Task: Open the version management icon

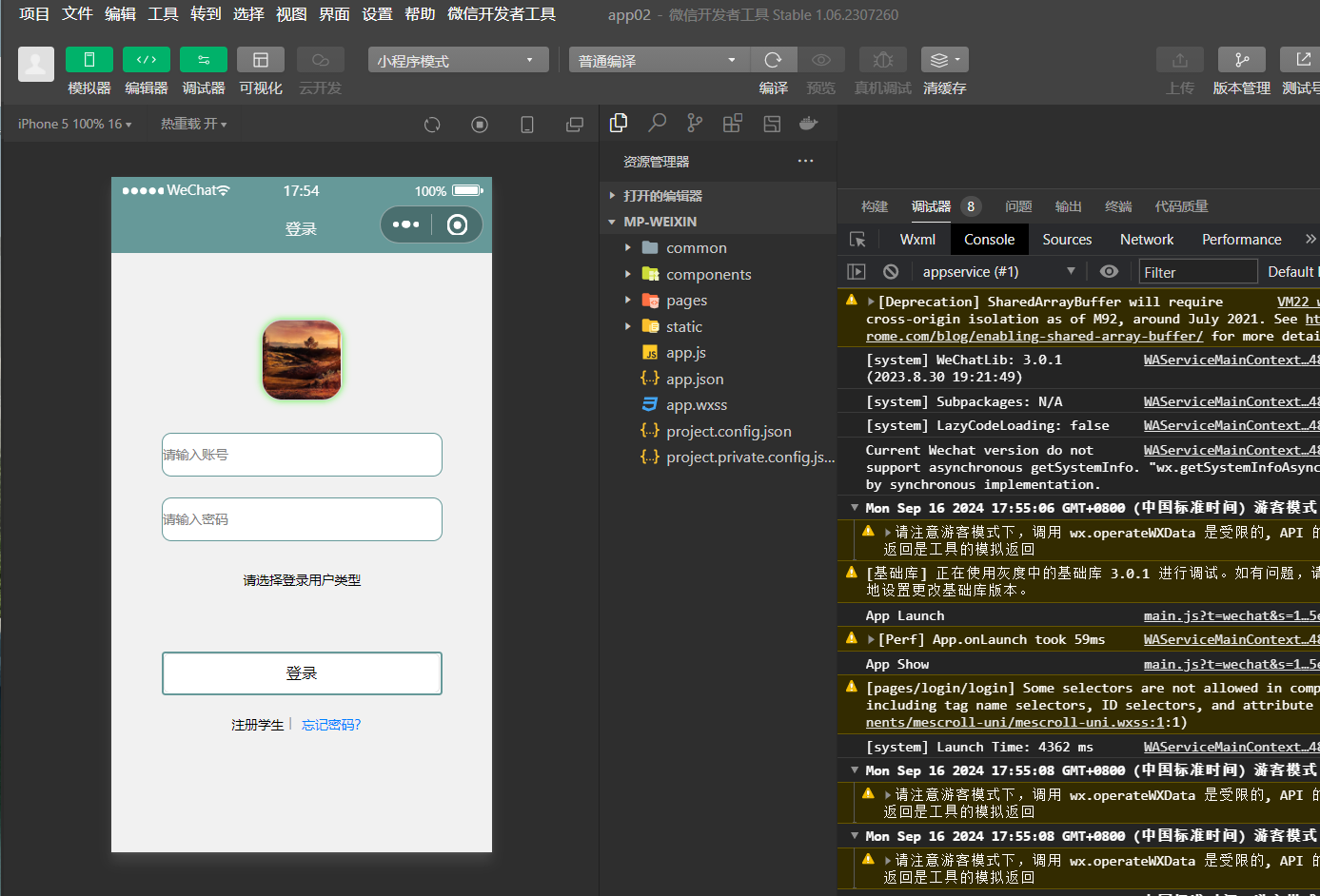Action: (1241, 60)
